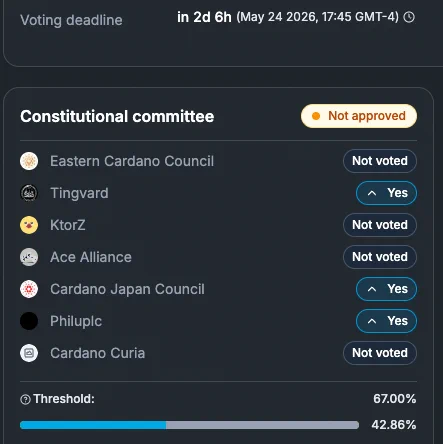Click the KtorZ duck avatar icon
Screen dimensions: 443x444
coord(29,225)
